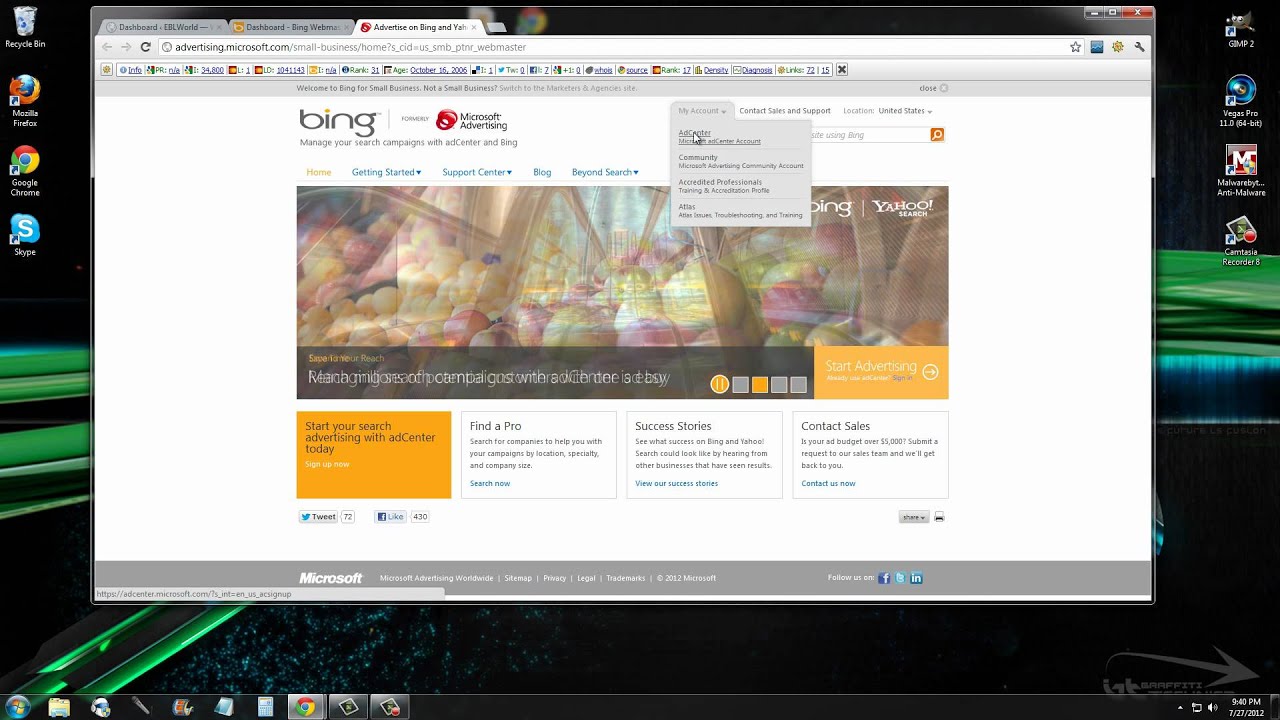Go to the Home nav item
Viewport: 1280px width, 720px height.
[319, 172]
